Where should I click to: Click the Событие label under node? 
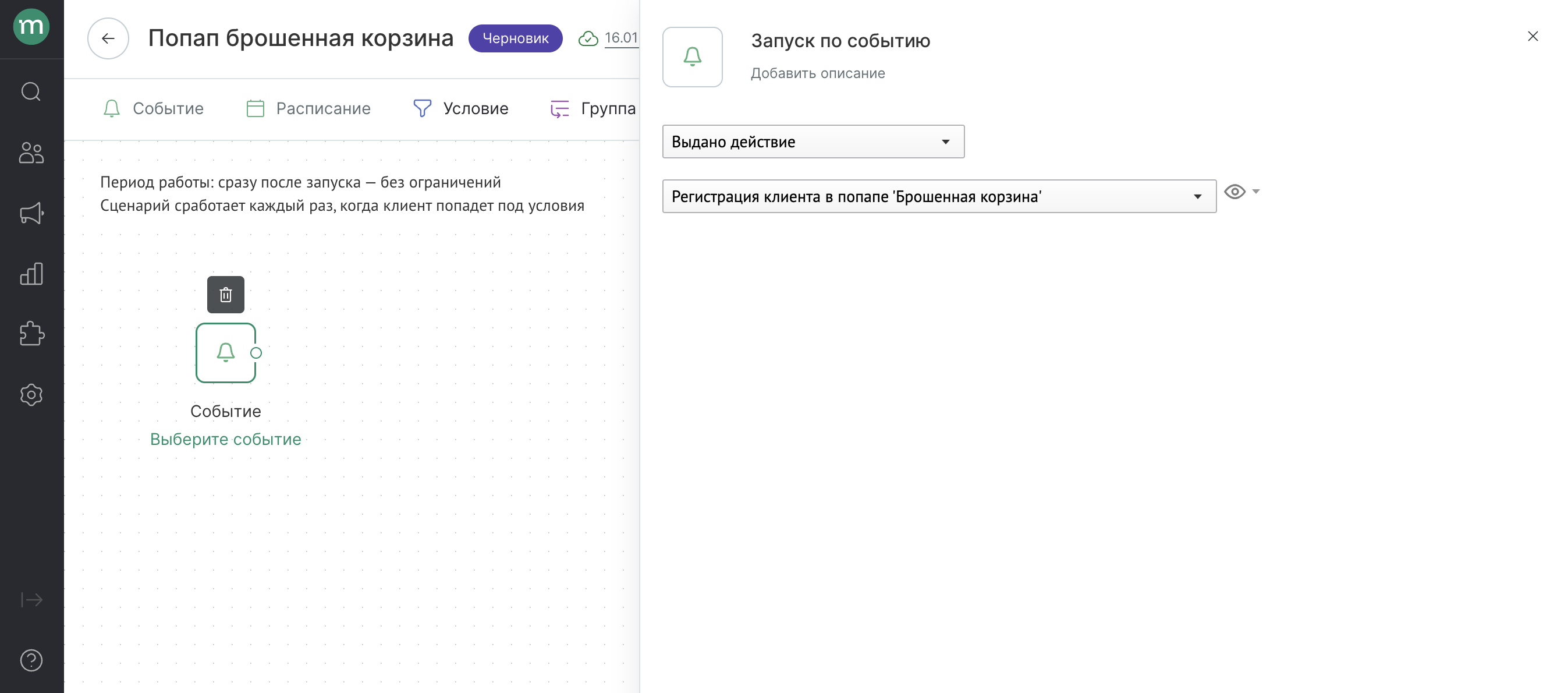225,411
